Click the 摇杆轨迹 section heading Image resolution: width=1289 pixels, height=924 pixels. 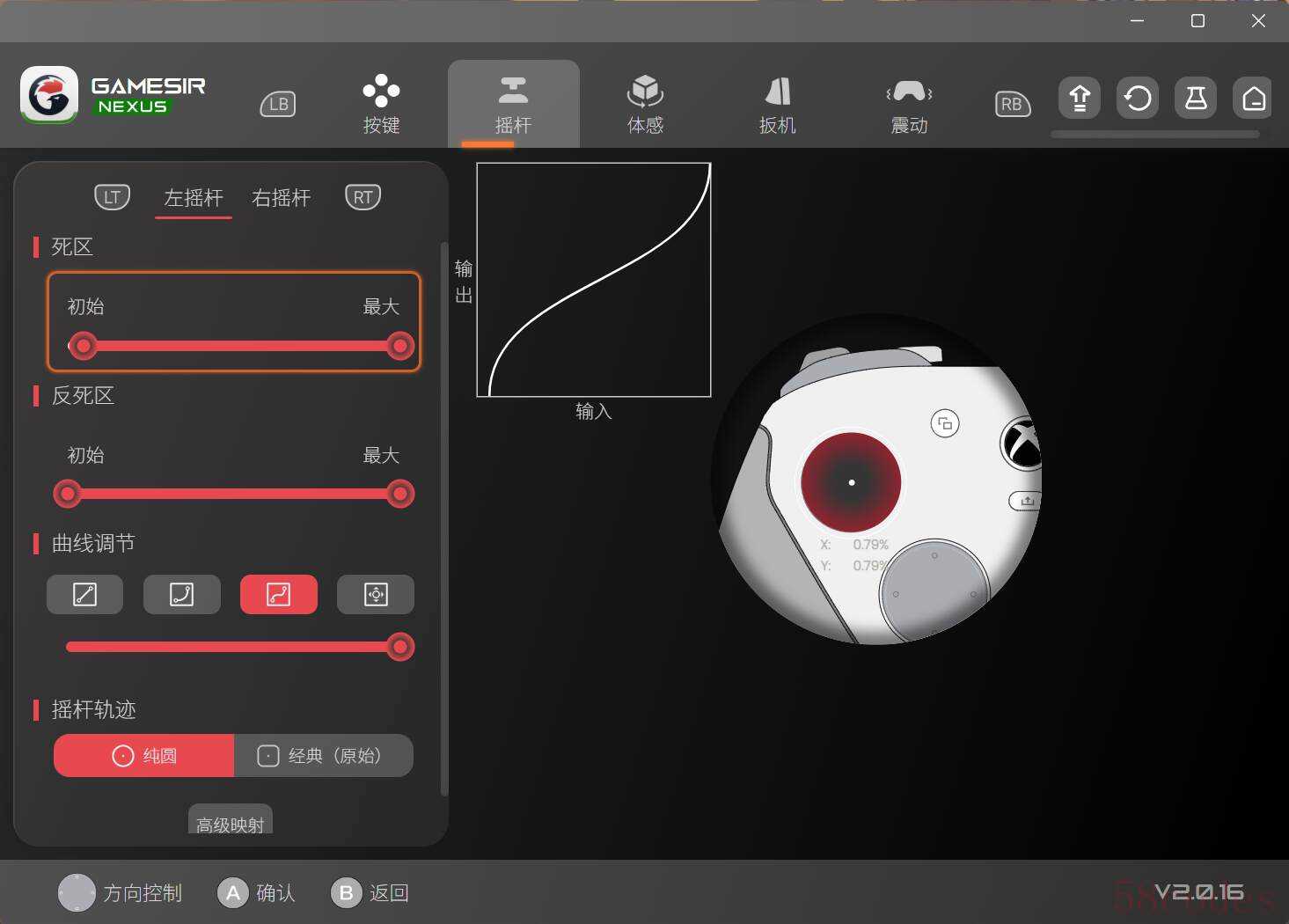93,710
